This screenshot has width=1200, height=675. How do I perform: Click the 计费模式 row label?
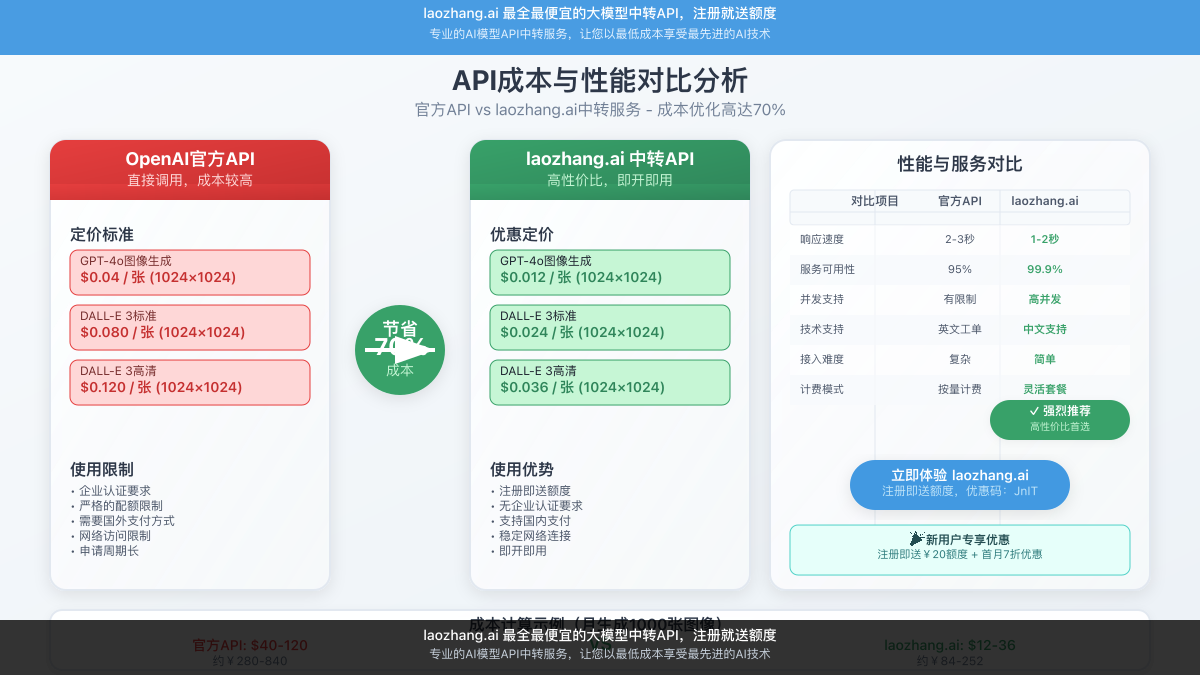(x=822, y=389)
